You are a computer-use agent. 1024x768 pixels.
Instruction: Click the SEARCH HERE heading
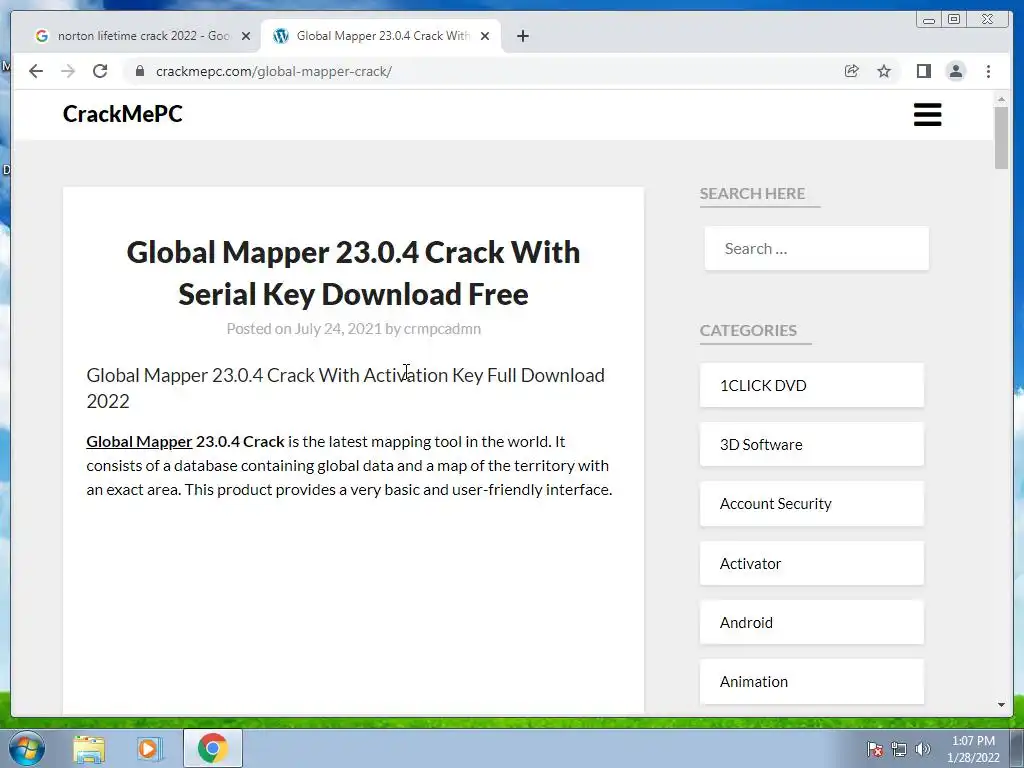point(752,193)
